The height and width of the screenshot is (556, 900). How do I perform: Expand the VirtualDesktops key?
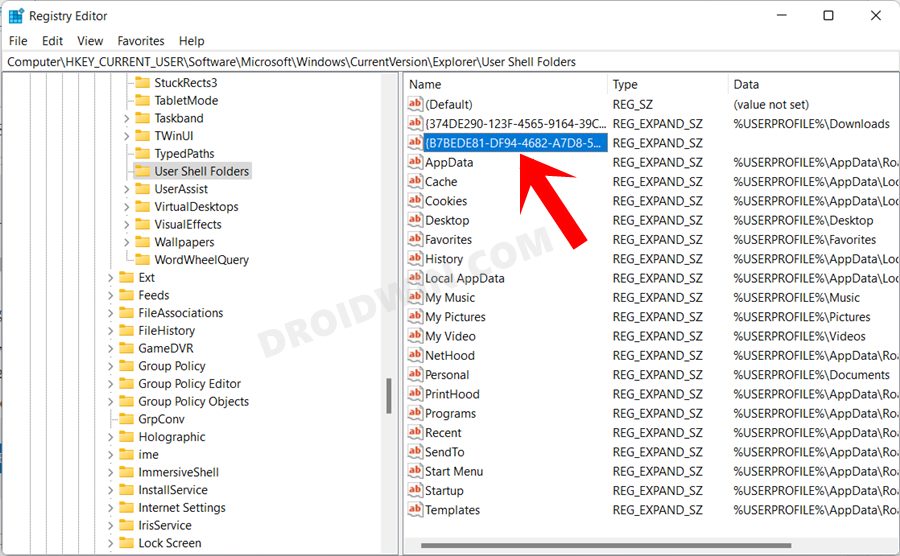(x=126, y=207)
